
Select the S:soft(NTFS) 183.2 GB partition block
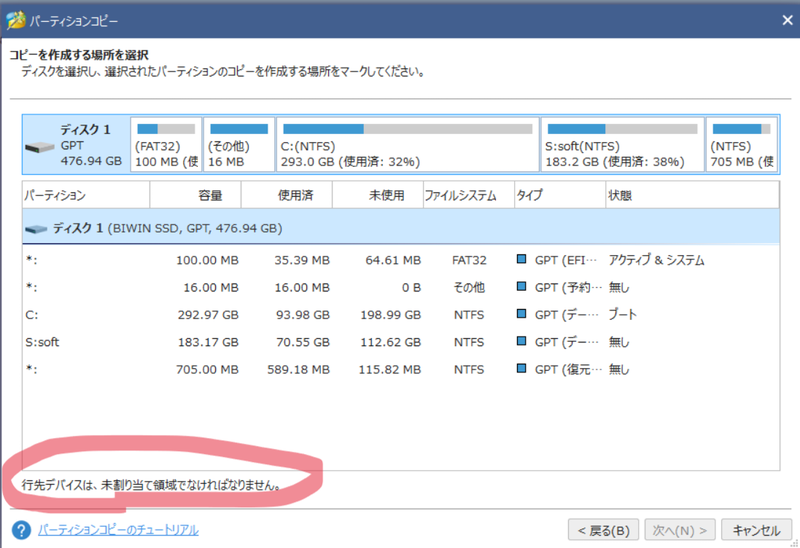(622, 145)
